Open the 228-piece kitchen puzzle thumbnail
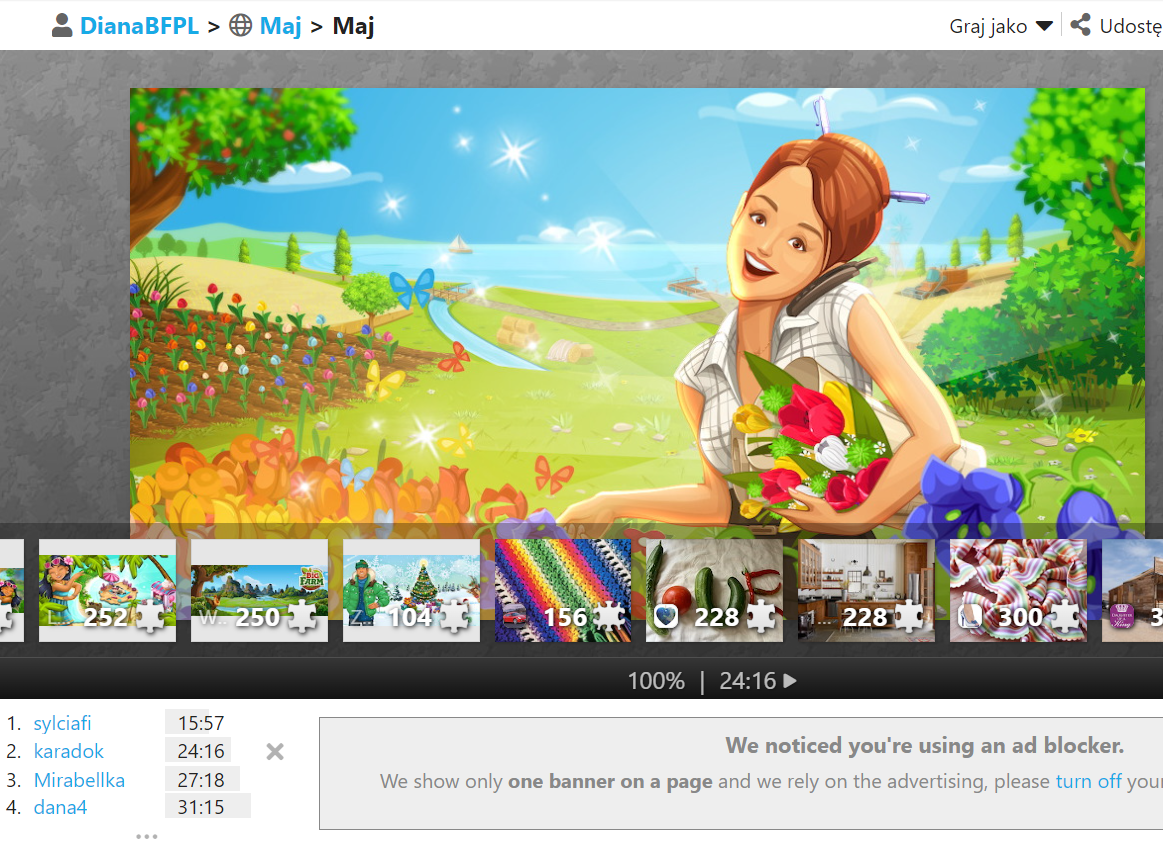1163x843 pixels. pyautogui.click(x=866, y=590)
